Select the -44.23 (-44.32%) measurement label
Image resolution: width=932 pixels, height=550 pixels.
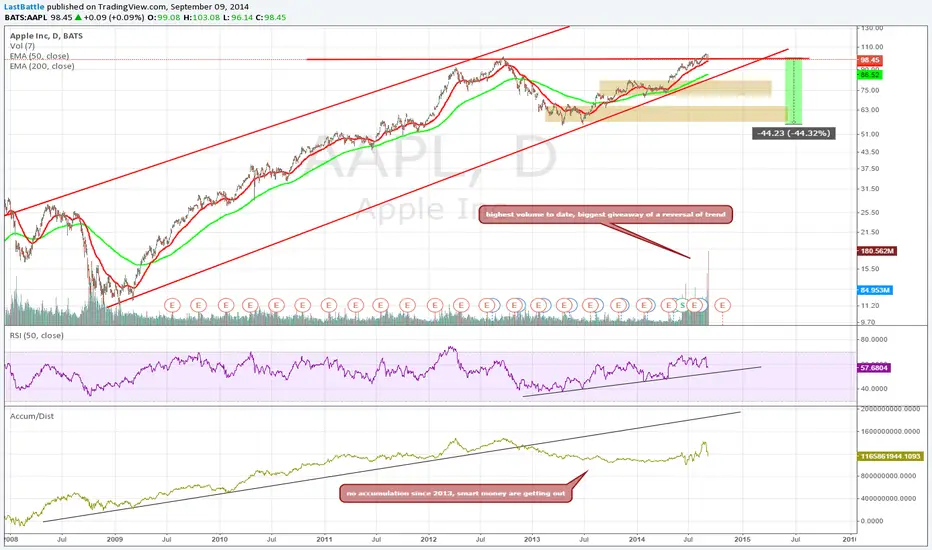(x=794, y=133)
